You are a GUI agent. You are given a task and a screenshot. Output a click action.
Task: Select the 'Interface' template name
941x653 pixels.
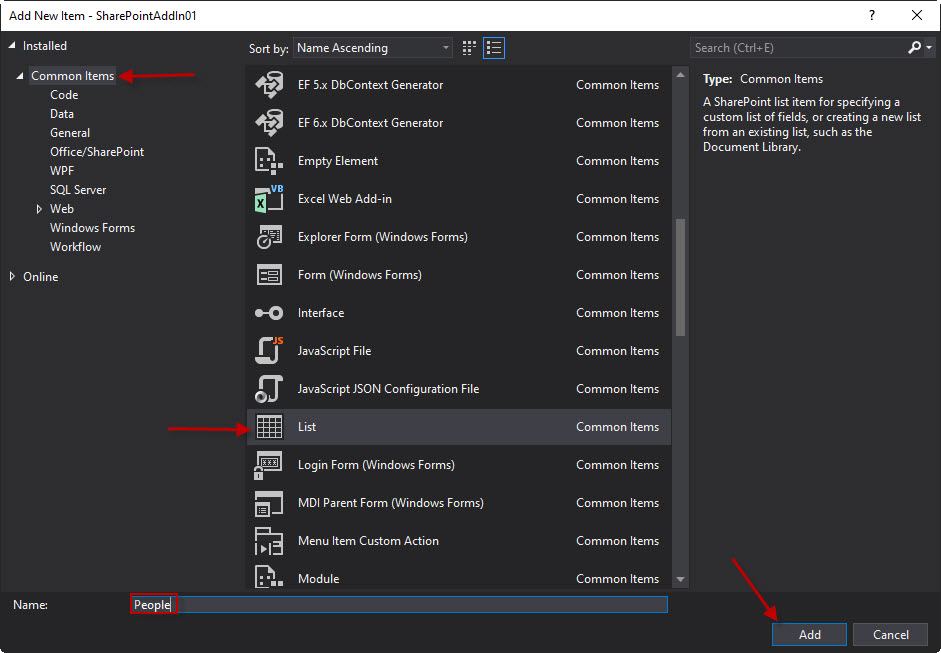(321, 313)
